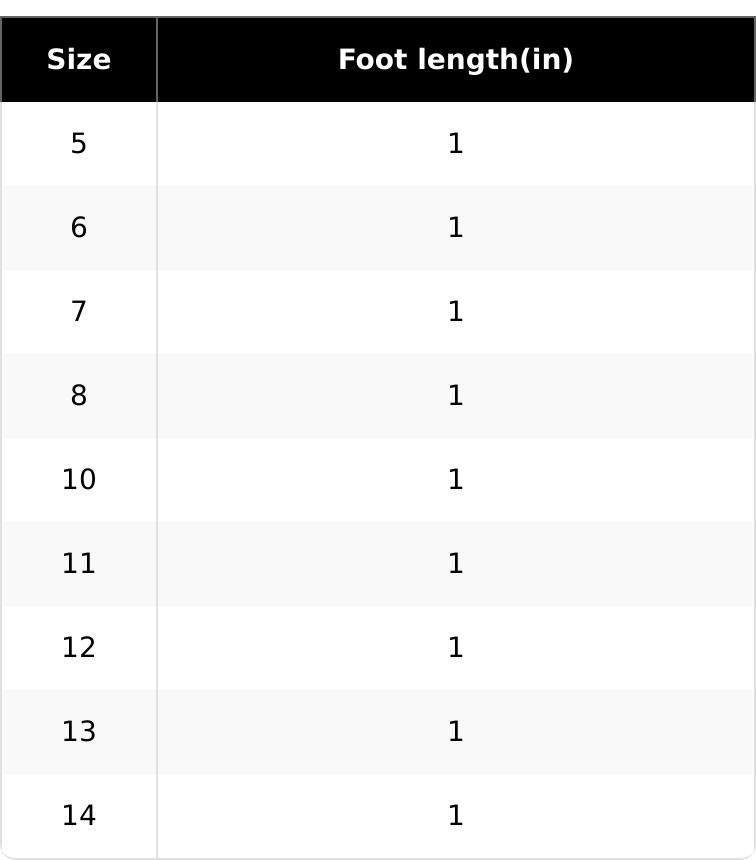Click the foot length value for size 10
Screen dimensions: 756x860
tap(455, 480)
